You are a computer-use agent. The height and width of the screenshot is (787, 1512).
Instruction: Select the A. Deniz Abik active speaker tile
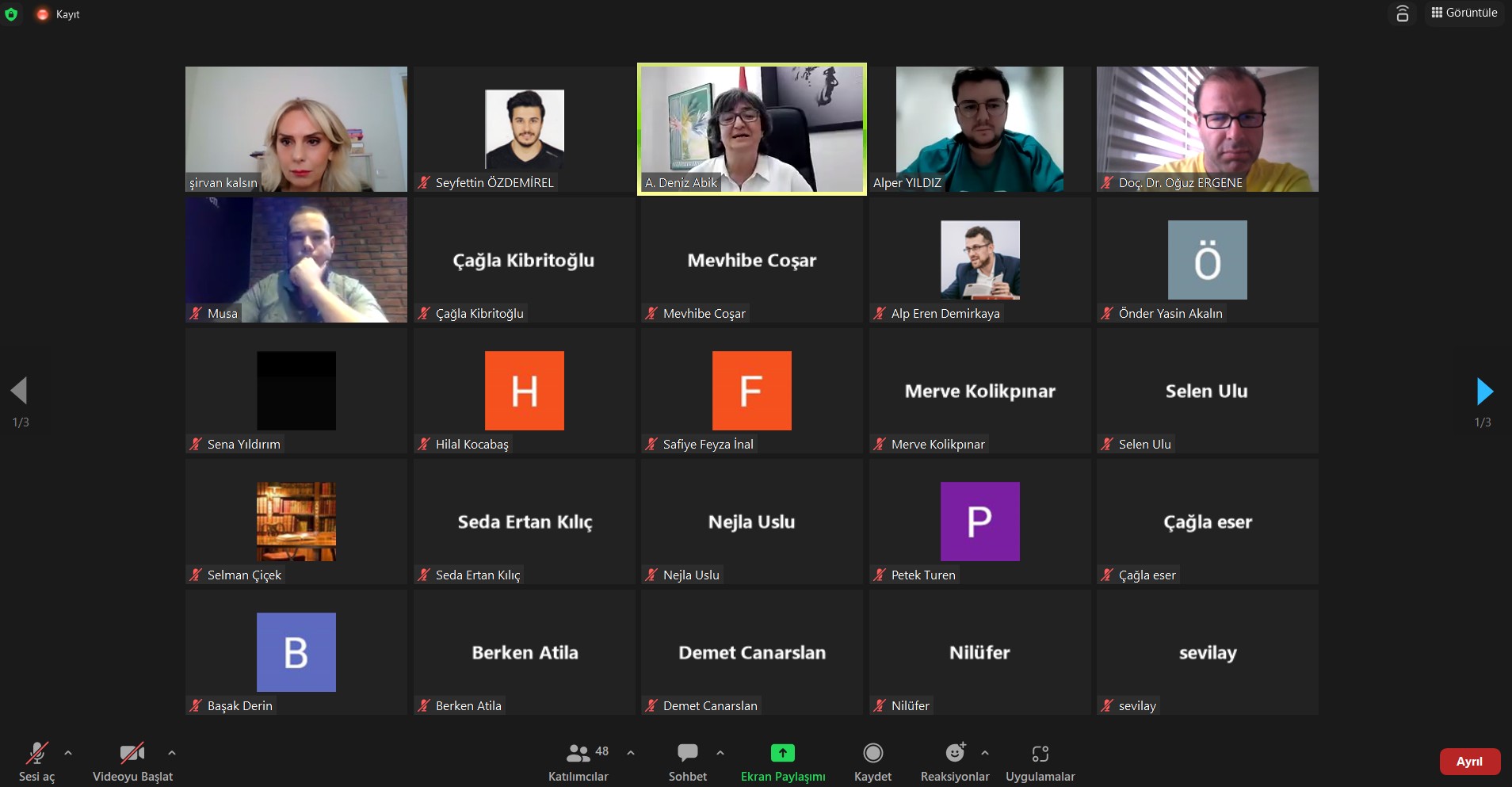(752, 129)
